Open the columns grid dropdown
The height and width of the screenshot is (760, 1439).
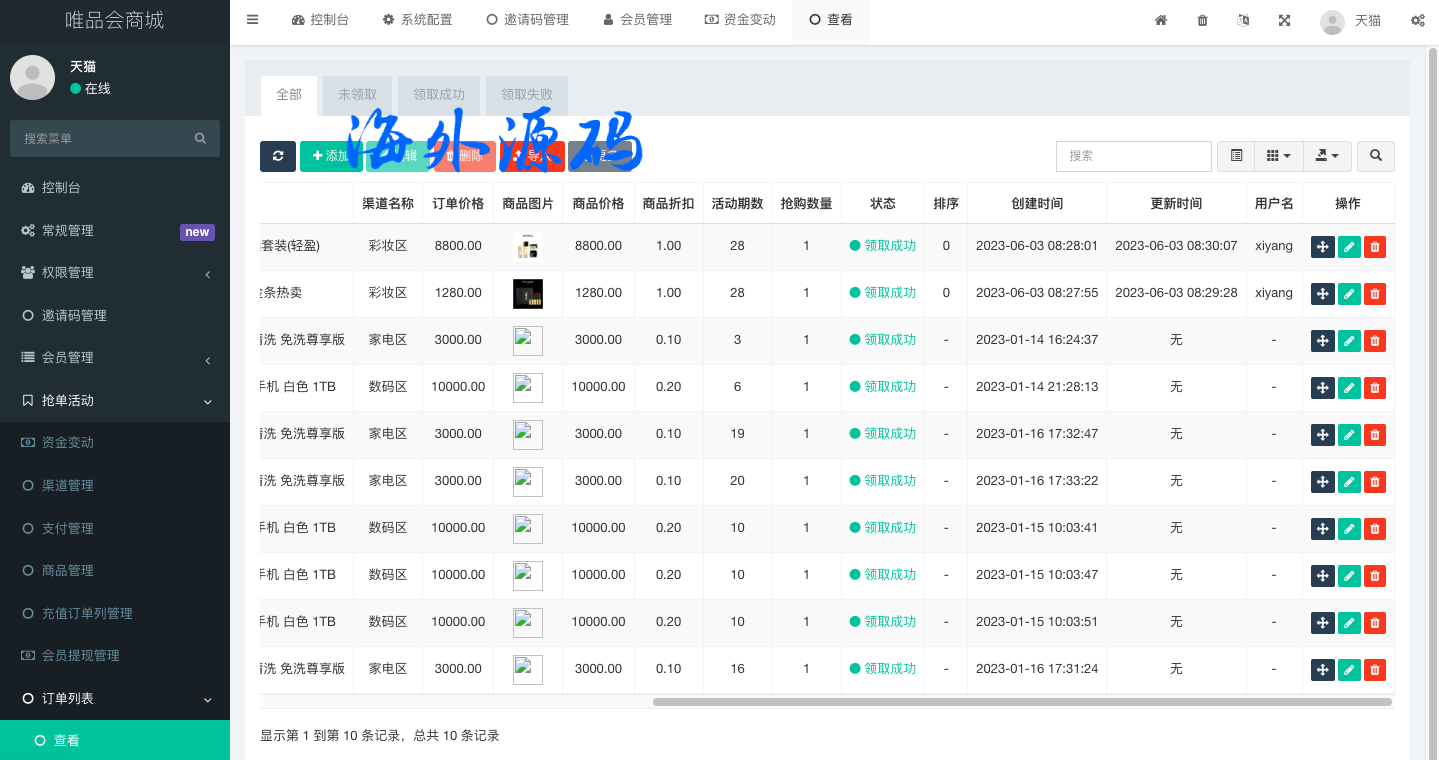pos(1278,156)
